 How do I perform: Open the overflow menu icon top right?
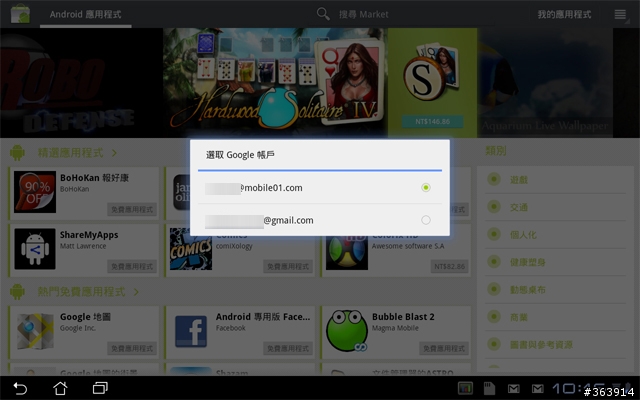tap(620, 15)
